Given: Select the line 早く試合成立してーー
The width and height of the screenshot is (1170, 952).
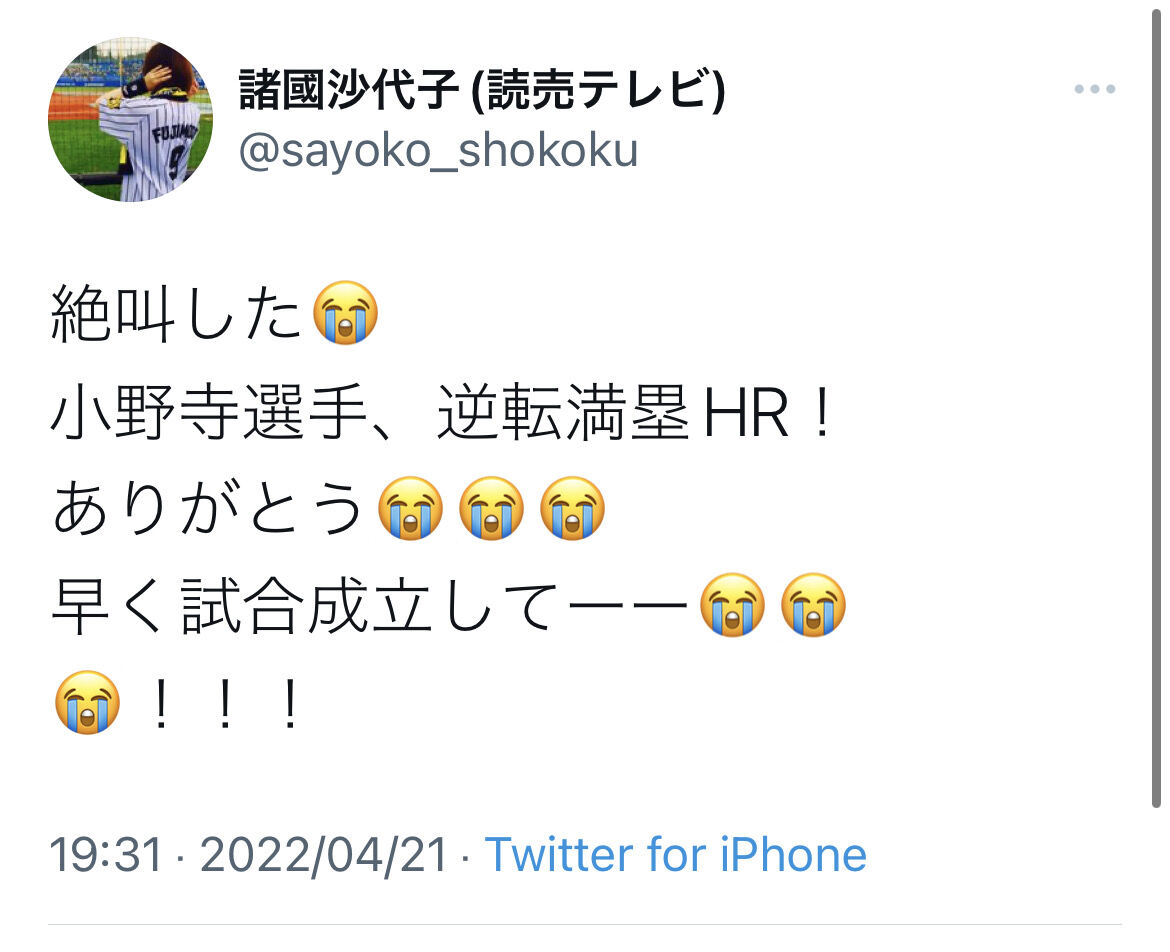Looking at the screenshot, I should 370,606.
